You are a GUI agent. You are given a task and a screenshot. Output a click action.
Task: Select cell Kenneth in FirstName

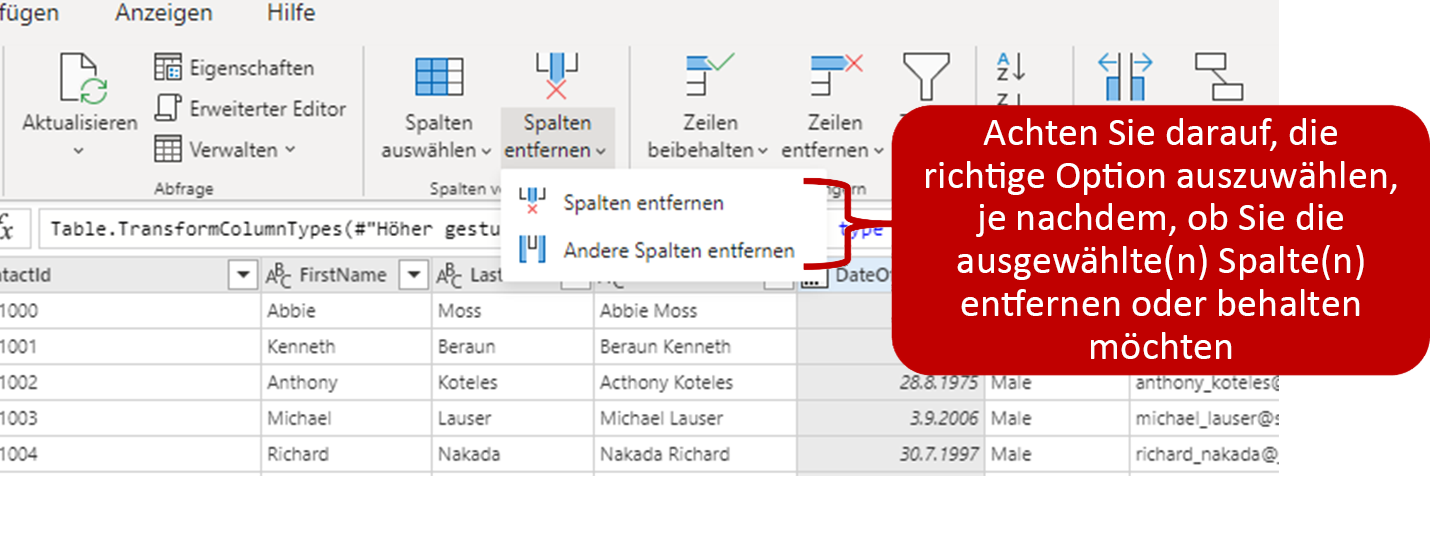(346, 347)
